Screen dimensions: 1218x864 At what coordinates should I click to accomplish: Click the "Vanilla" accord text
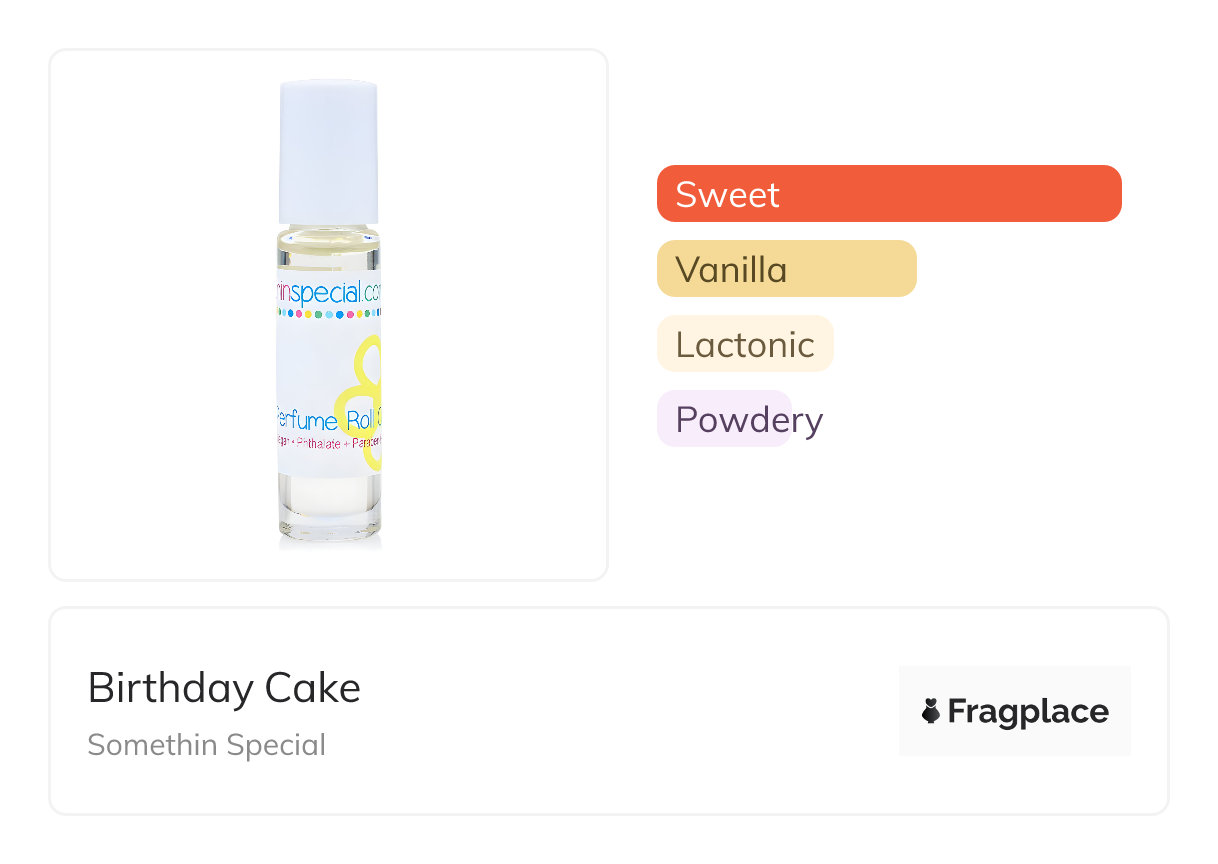(x=731, y=269)
